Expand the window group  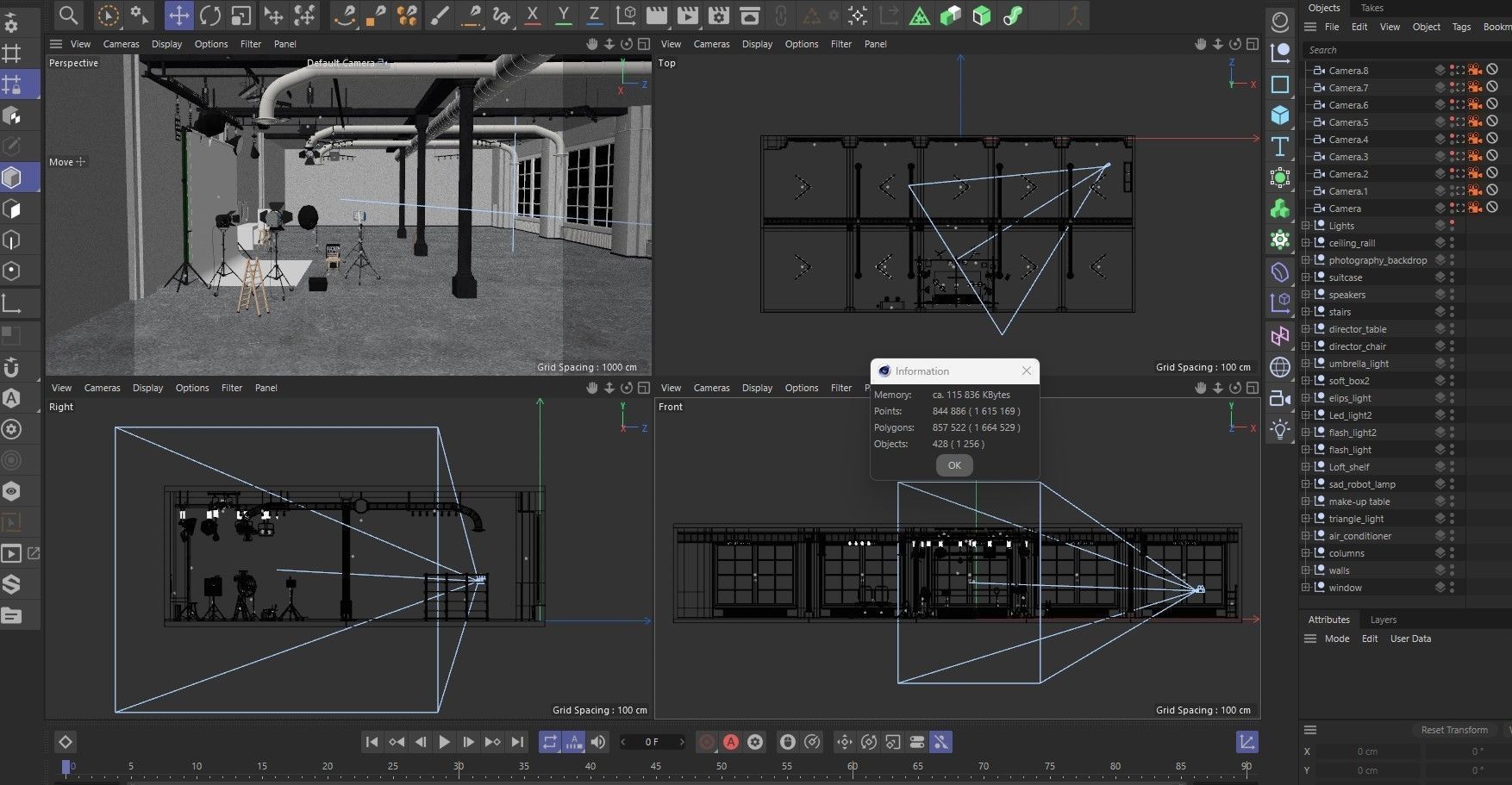pos(1306,588)
